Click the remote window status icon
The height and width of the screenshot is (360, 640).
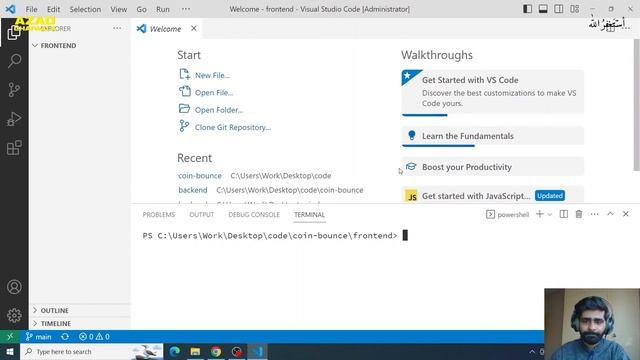(10, 337)
